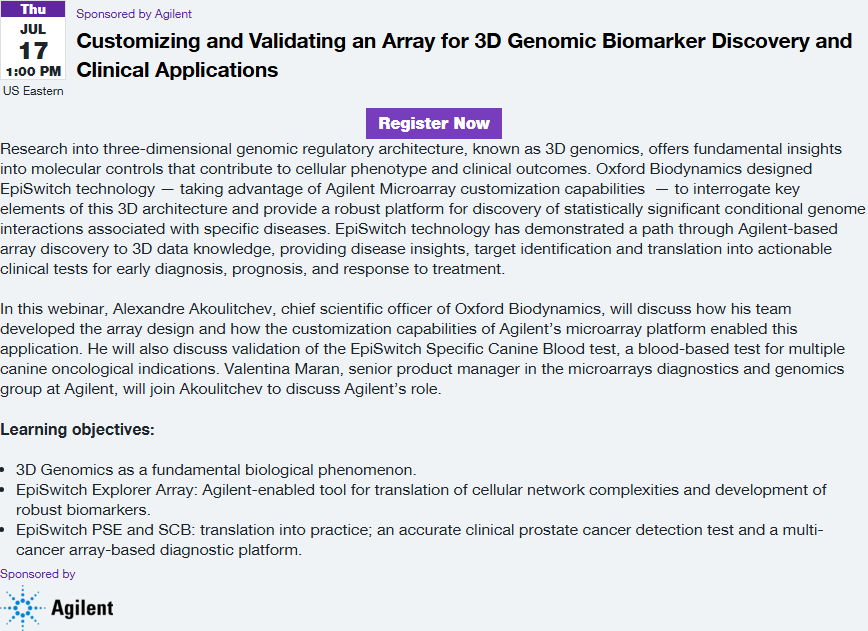
Task: Click the Learning objectives heading
Action: click(x=77, y=430)
